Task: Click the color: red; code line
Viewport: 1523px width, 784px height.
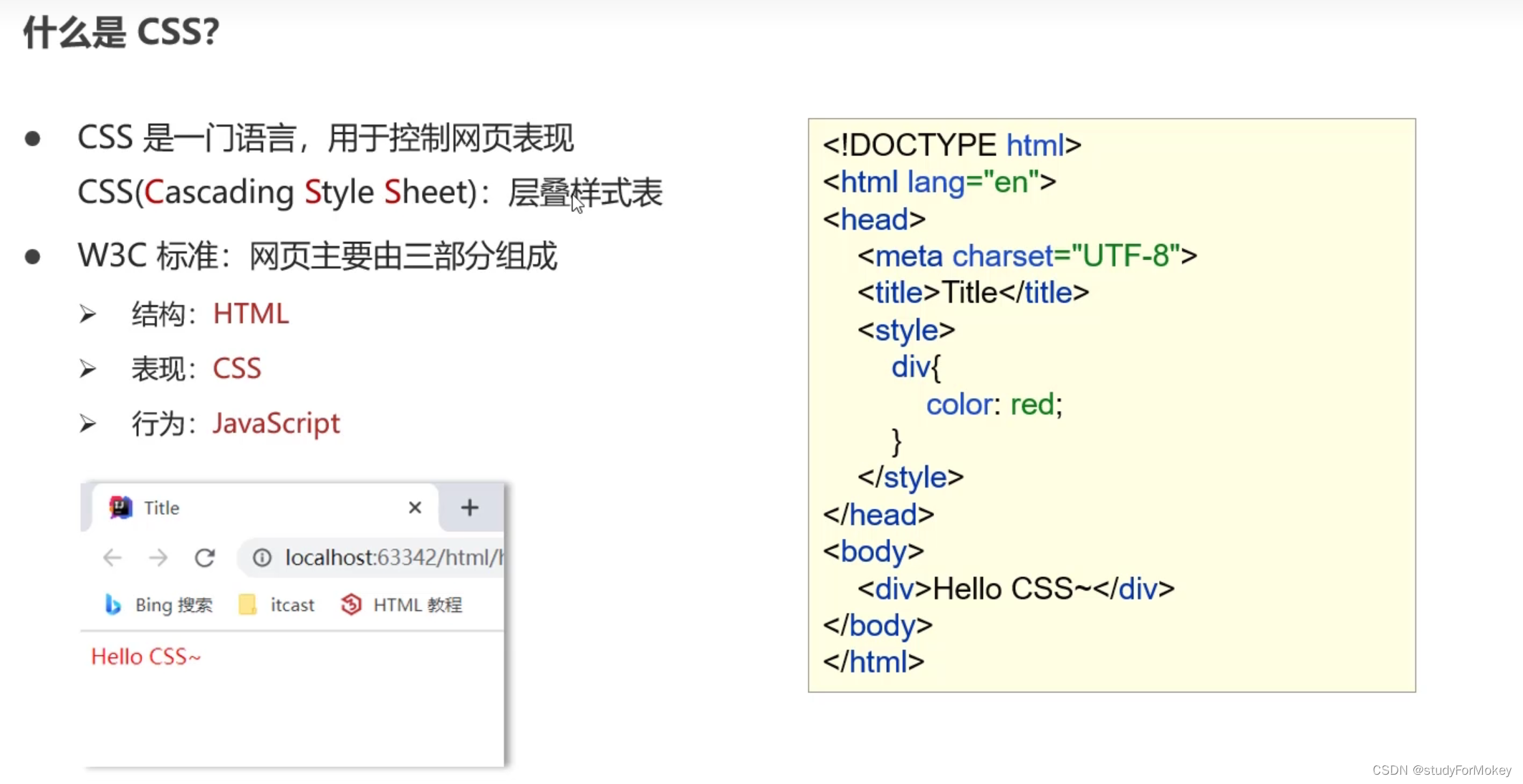Action: pyautogui.click(x=994, y=405)
